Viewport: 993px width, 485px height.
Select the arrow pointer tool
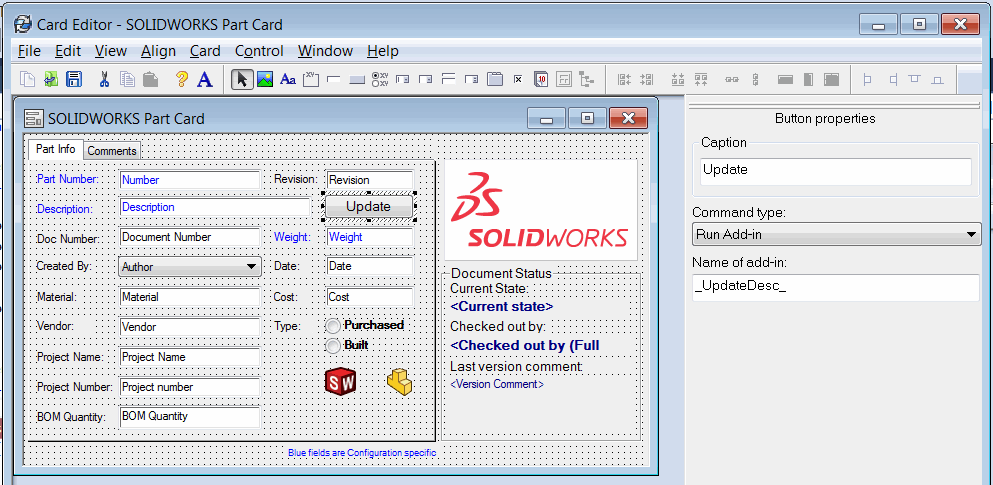243,79
